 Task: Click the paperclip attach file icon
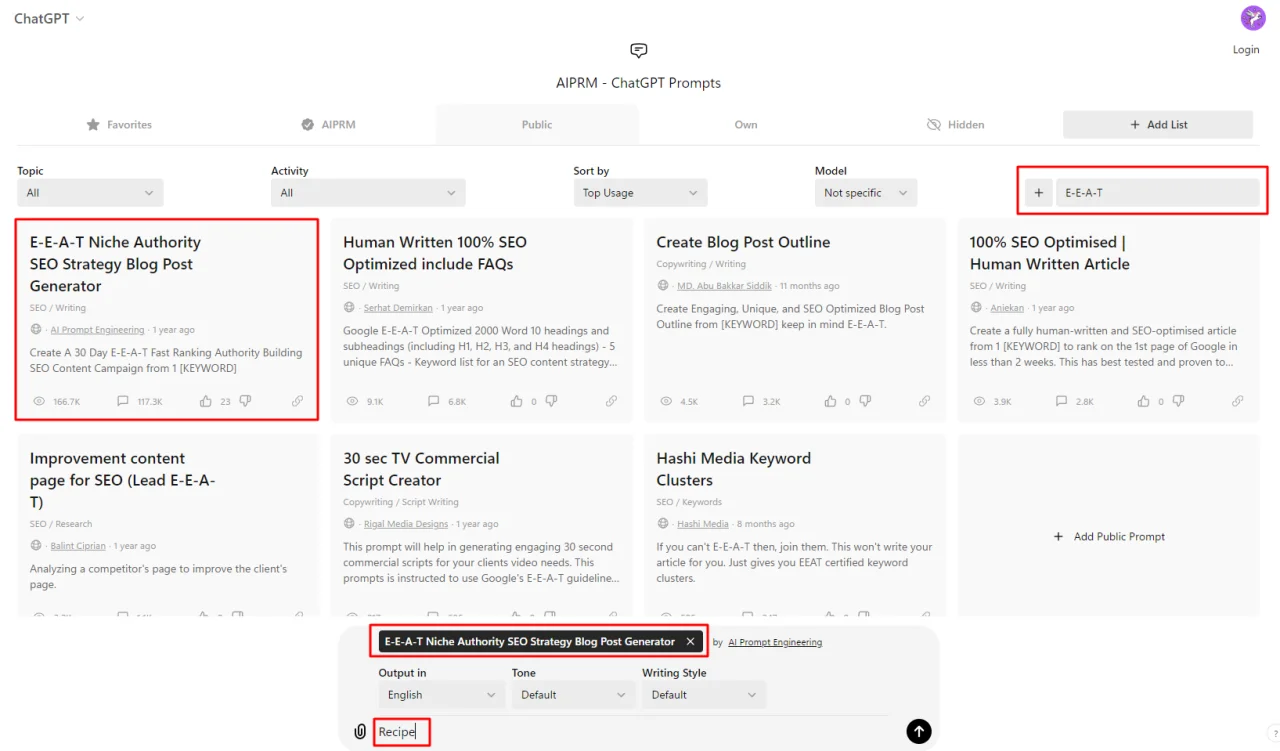tap(360, 732)
